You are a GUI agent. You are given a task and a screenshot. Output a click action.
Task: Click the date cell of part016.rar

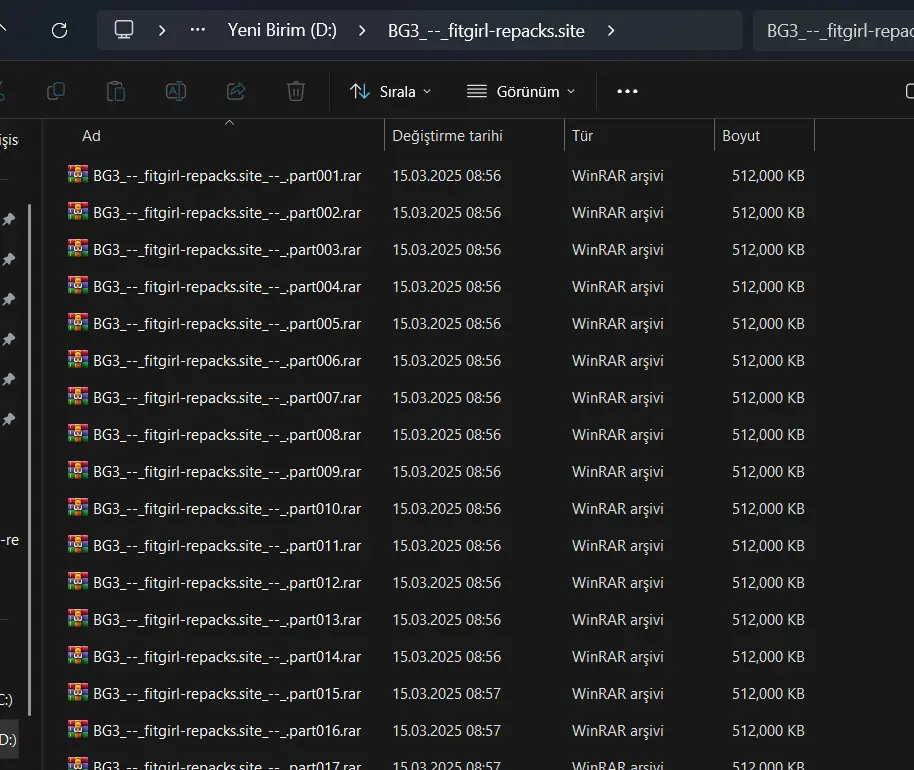[x=447, y=731]
